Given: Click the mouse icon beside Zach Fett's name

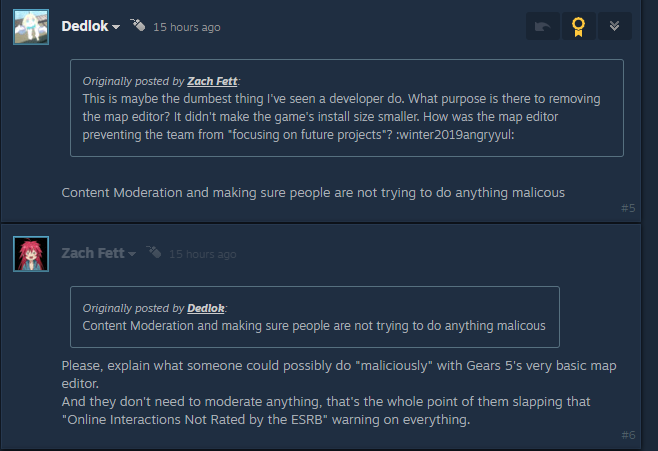Looking at the screenshot, I should pos(154,253).
